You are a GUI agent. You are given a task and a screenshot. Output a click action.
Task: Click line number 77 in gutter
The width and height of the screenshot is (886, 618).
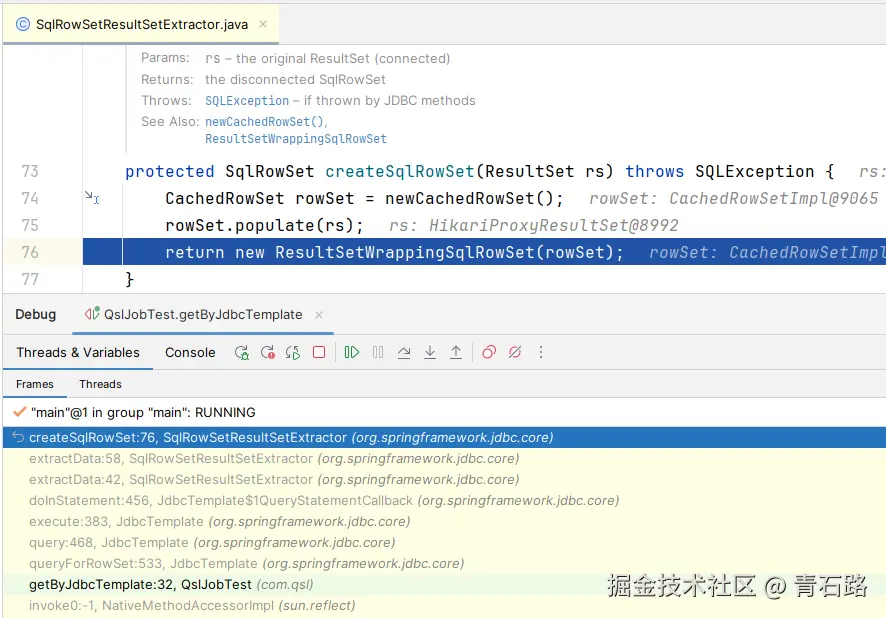pyautogui.click(x=30, y=279)
